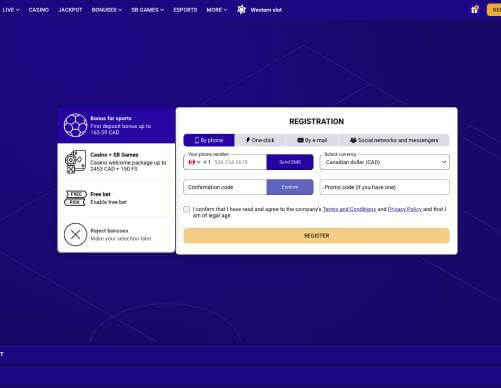This screenshot has height=388, width=501.
Task: Click the casino chips and cards icon
Action: coord(75,162)
